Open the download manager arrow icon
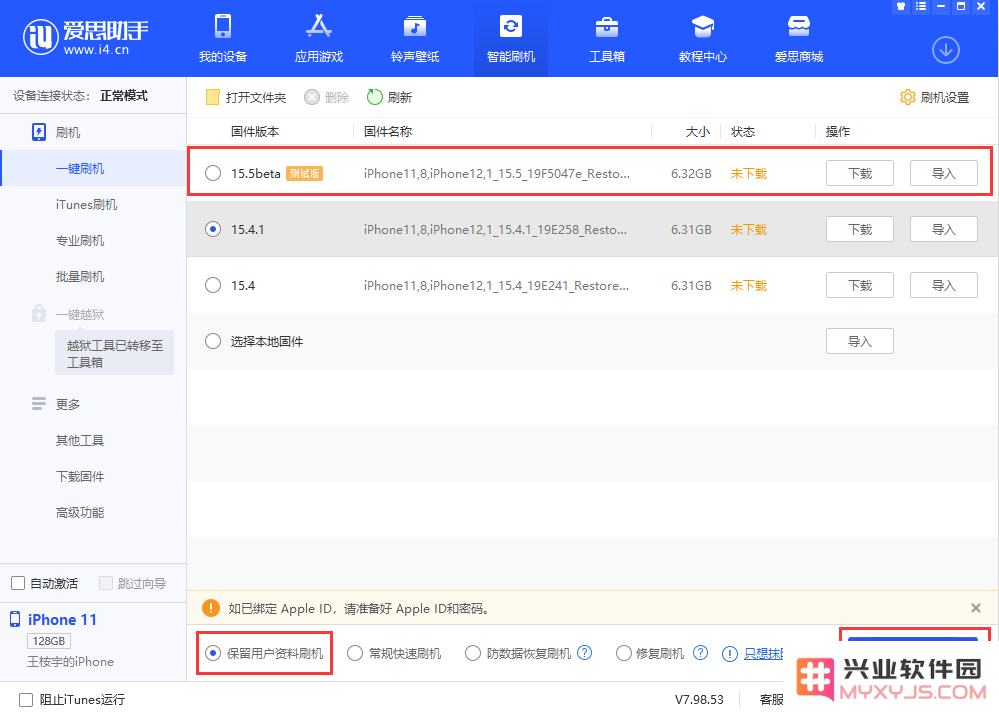Viewport: 999px width, 716px height. pyautogui.click(x=945, y=50)
